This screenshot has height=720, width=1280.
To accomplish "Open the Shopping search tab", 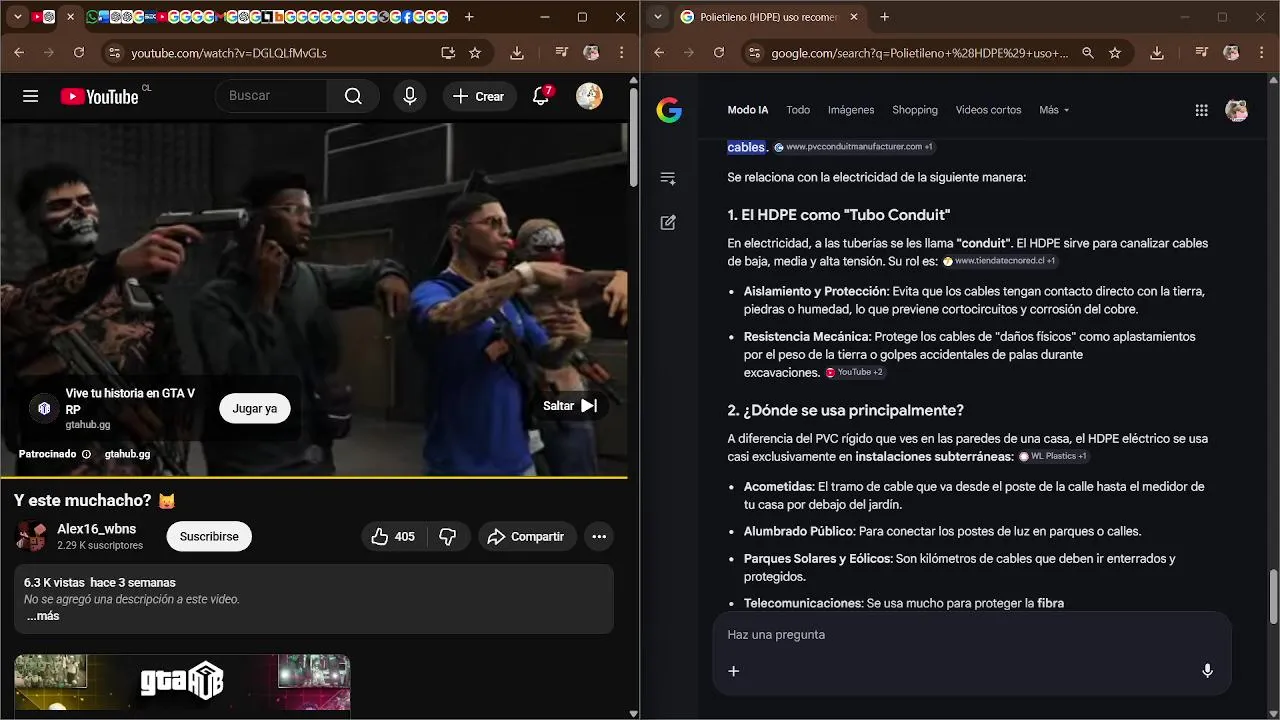I will (x=915, y=110).
